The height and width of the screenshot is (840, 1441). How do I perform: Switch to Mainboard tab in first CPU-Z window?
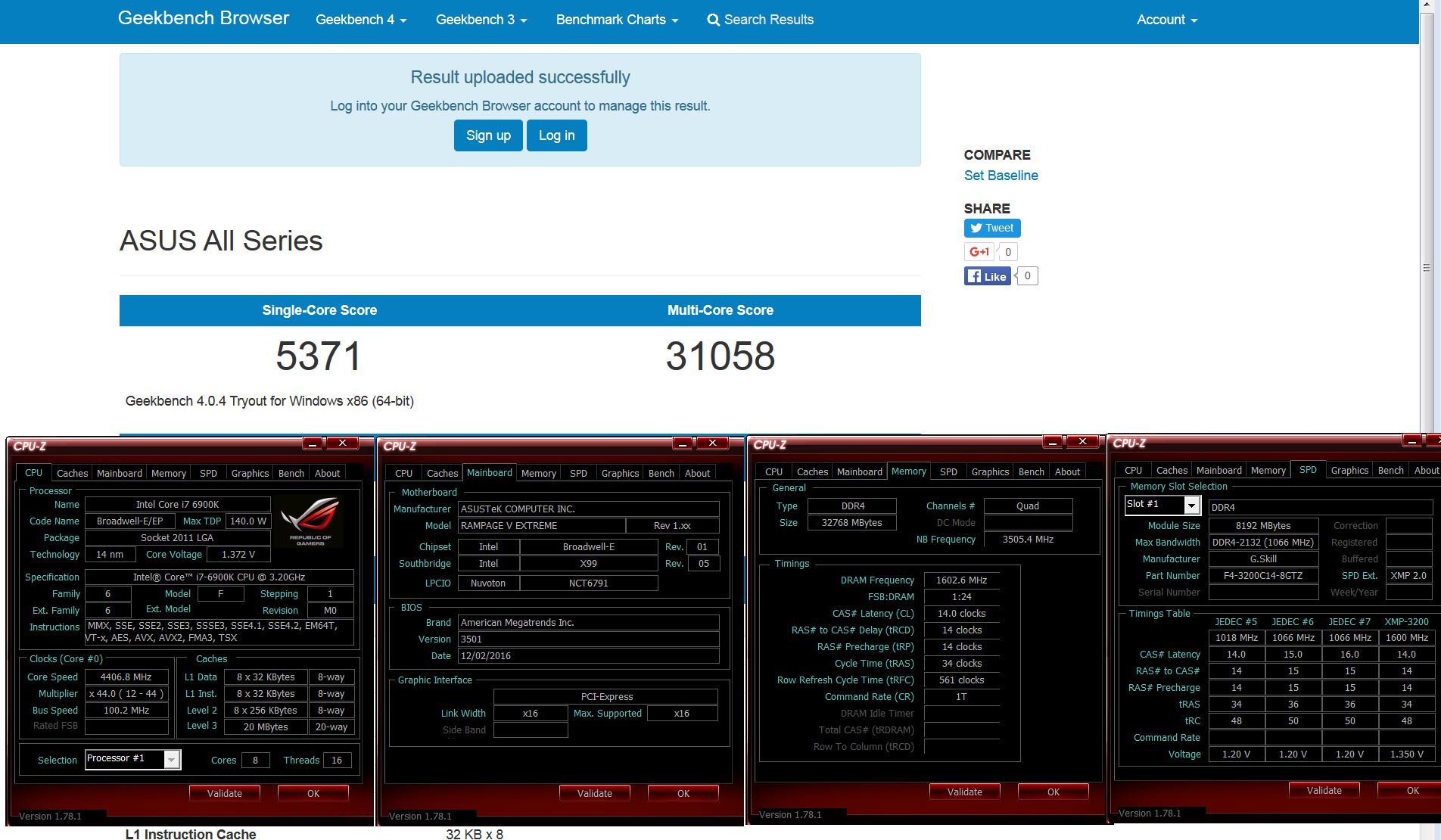point(120,473)
